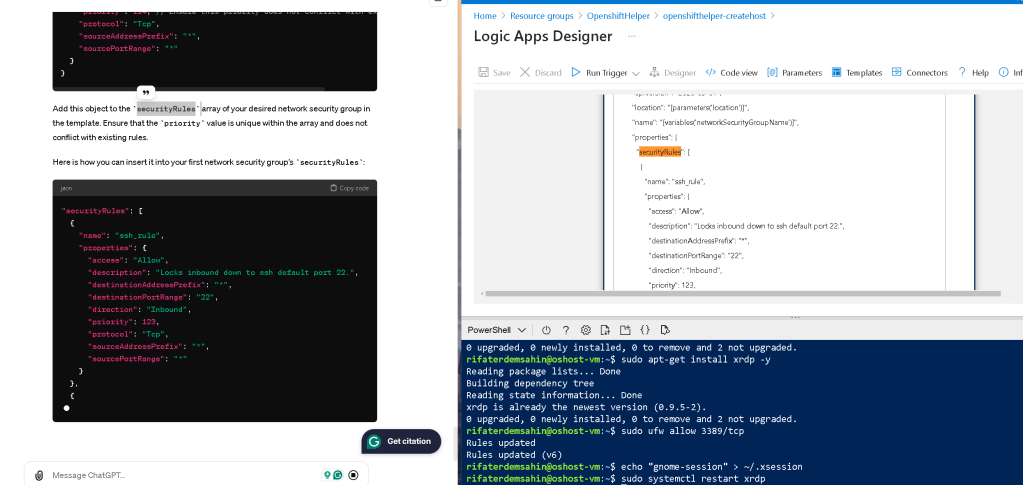
Task: Click the "name": "ssh_rule" line in code view
Action: (x=675, y=181)
